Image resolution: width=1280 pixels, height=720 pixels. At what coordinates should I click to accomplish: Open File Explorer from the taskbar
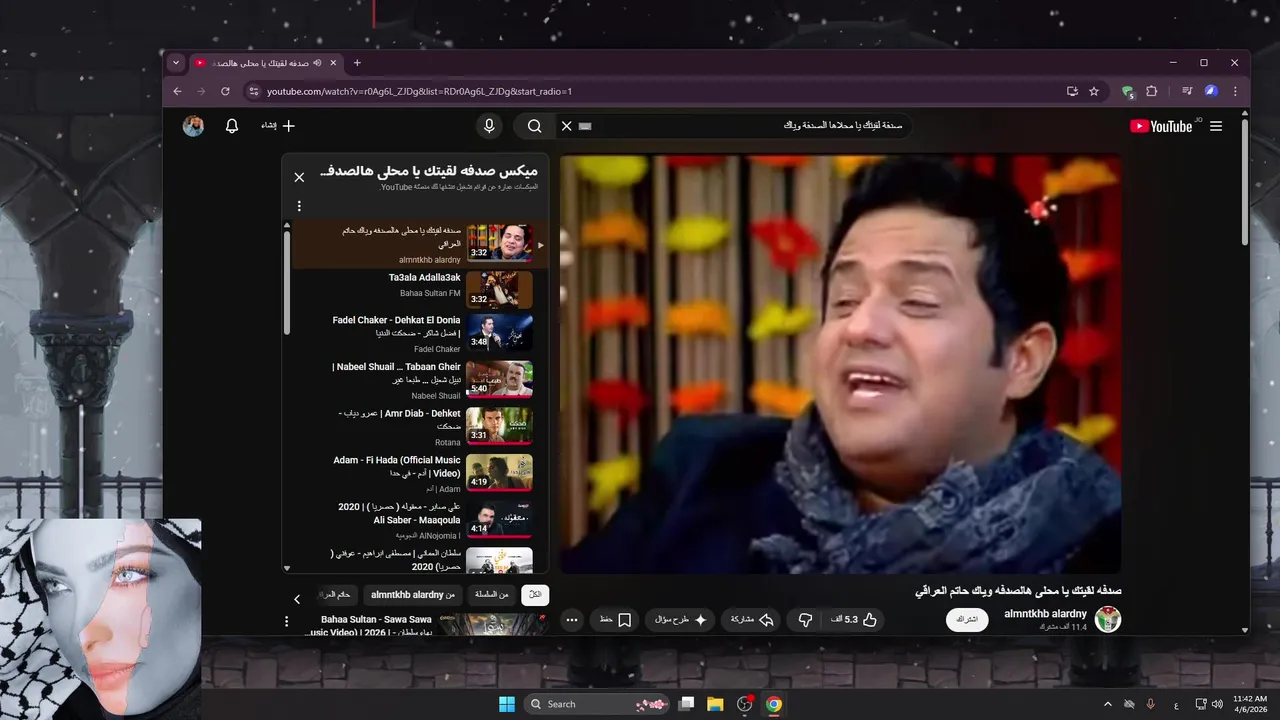pos(715,704)
